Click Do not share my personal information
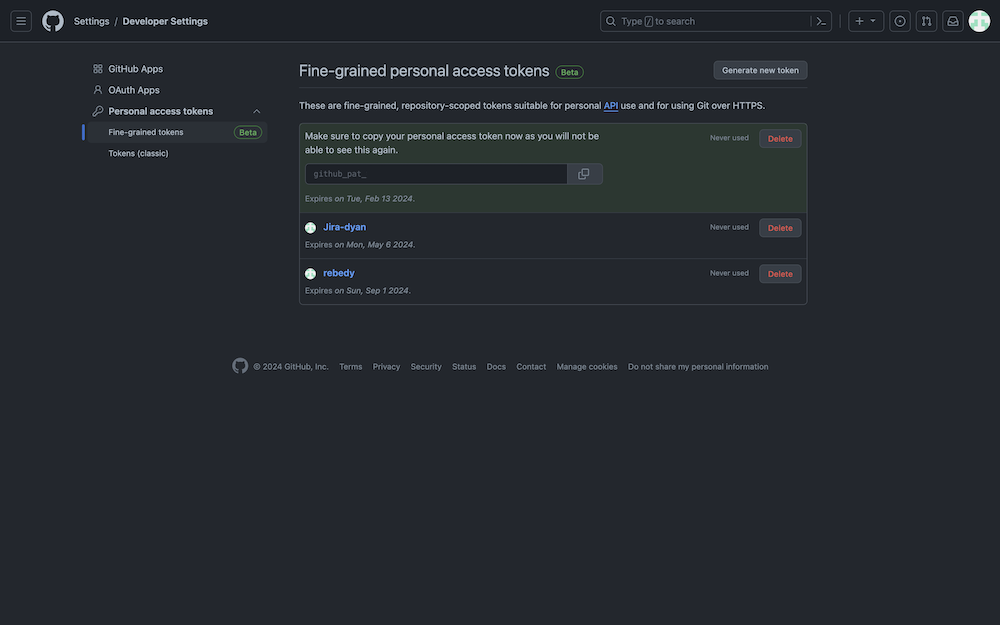The width and height of the screenshot is (1000, 625). click(x=698, y=367)
